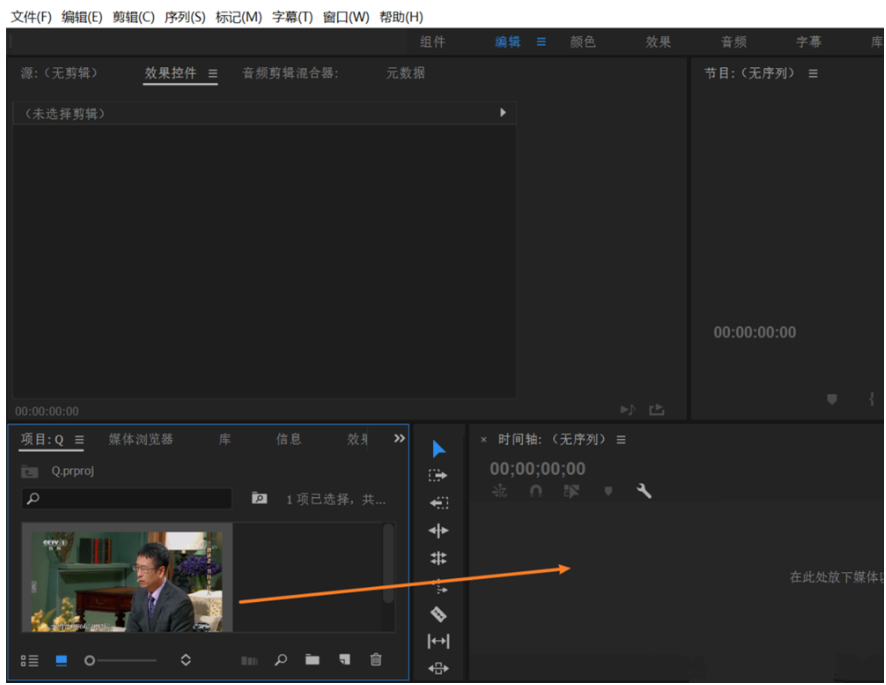
Task: Click the New Bin folder icon
Action: 312,660
